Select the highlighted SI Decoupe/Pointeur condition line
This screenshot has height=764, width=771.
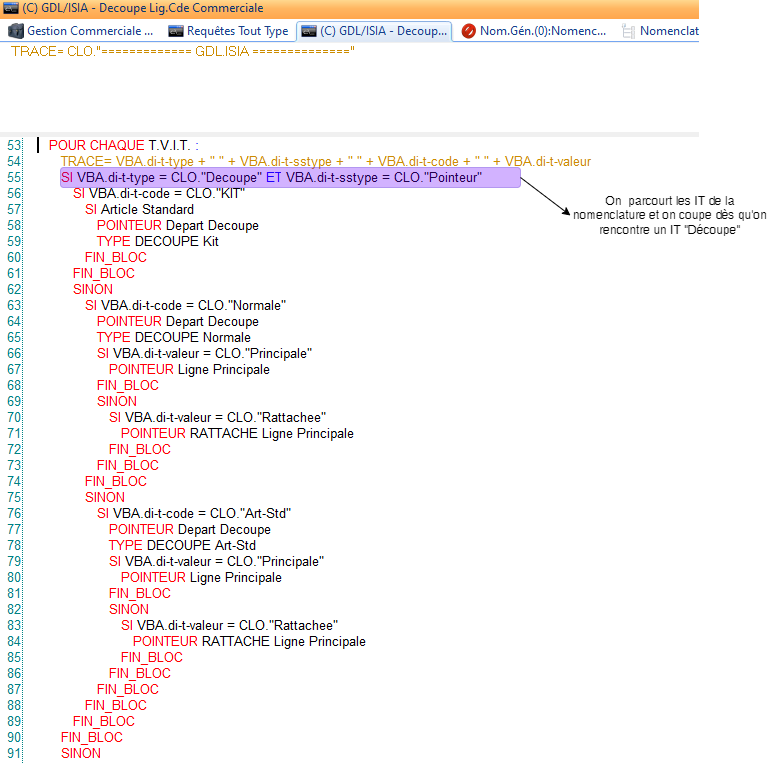pos(290,178)
